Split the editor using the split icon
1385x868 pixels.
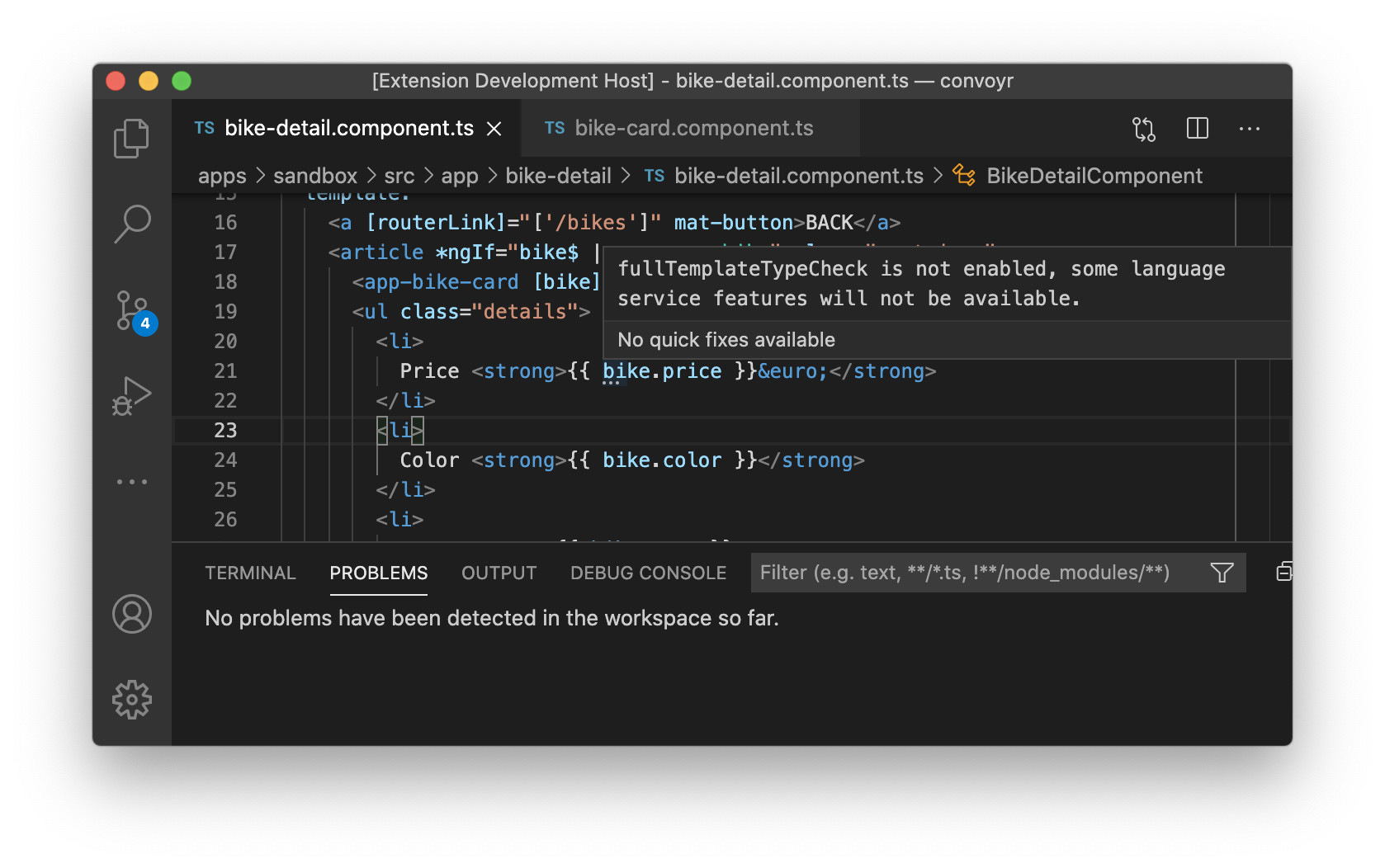coord(1197,129)
